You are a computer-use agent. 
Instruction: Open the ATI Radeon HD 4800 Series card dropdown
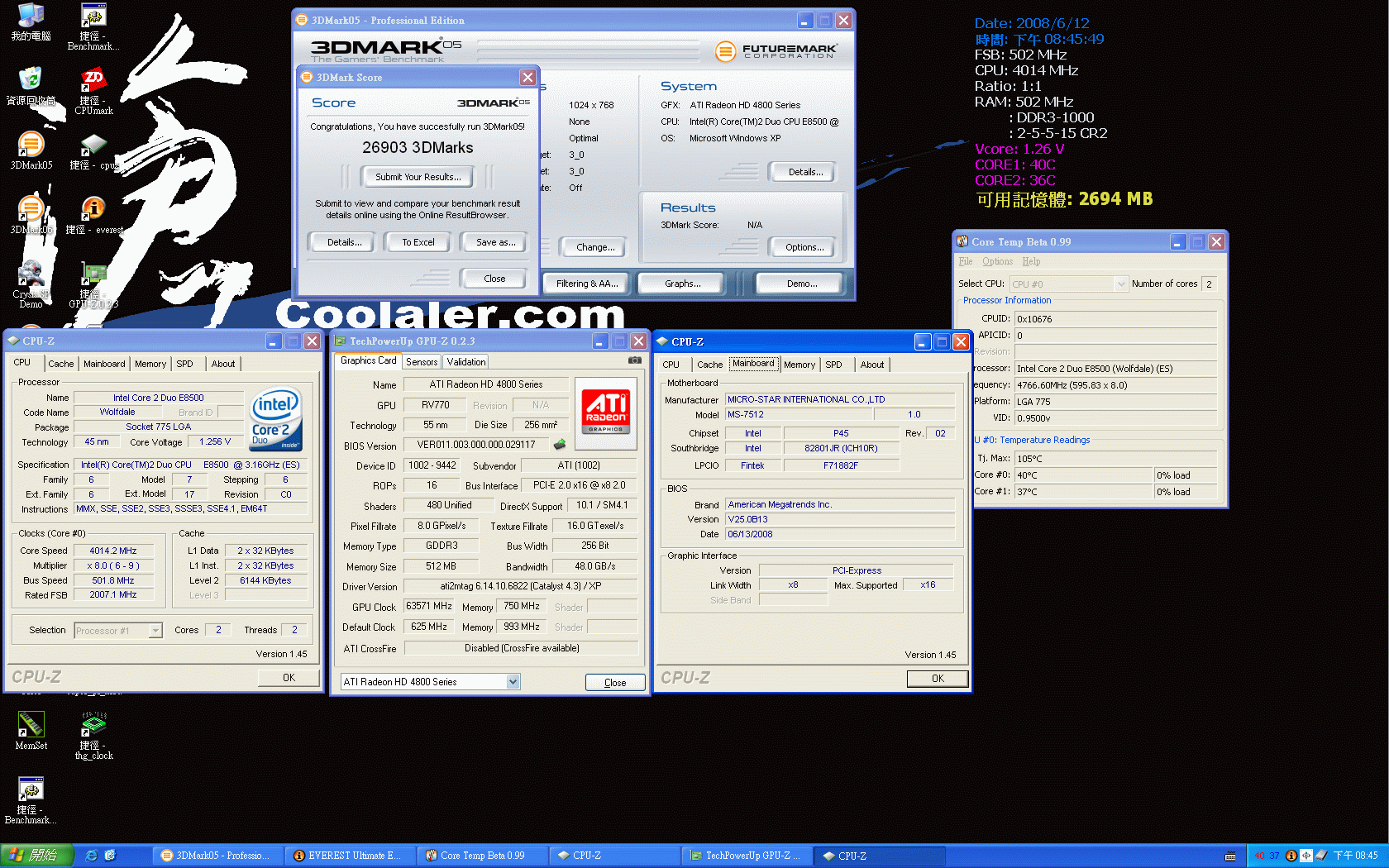tap(513, 682)
